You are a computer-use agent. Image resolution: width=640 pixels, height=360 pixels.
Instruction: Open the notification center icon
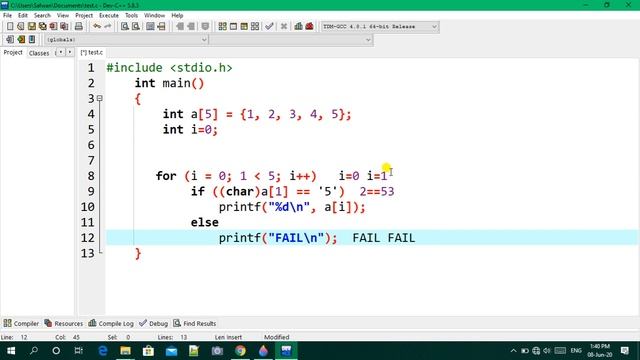[625, 351]
